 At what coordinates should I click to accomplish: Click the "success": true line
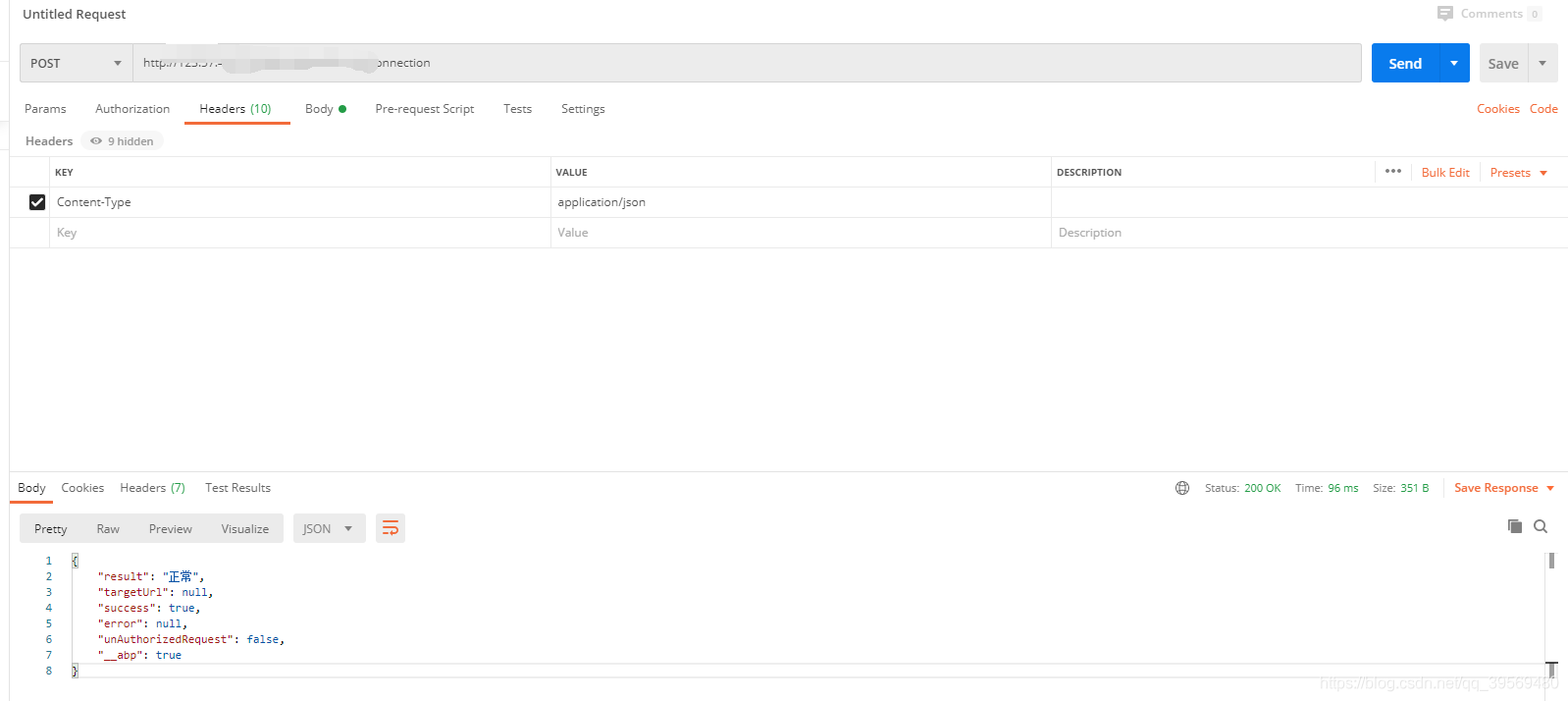click(149, 608)
